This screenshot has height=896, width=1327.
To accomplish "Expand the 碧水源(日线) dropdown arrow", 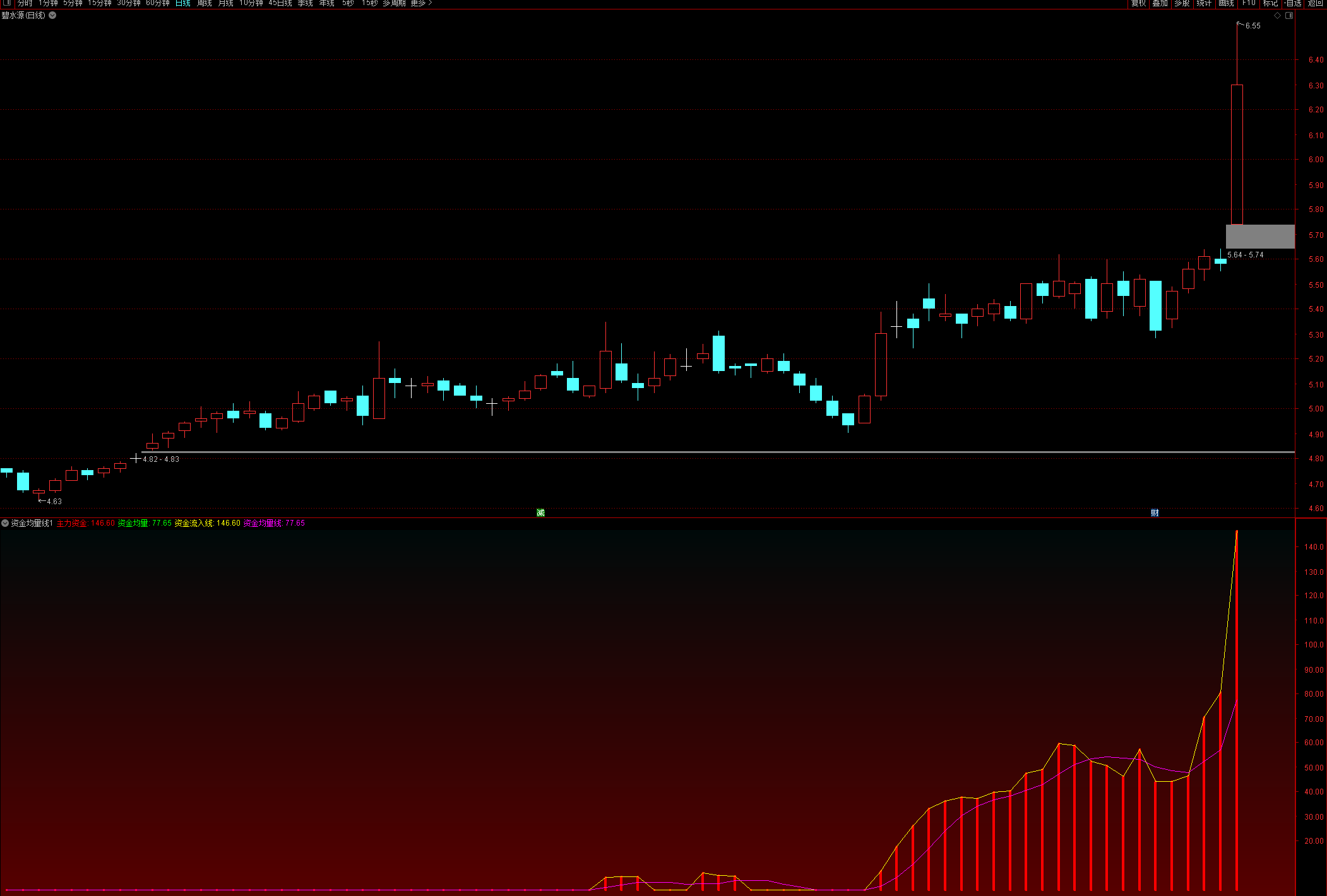I will tap(52, 16).
